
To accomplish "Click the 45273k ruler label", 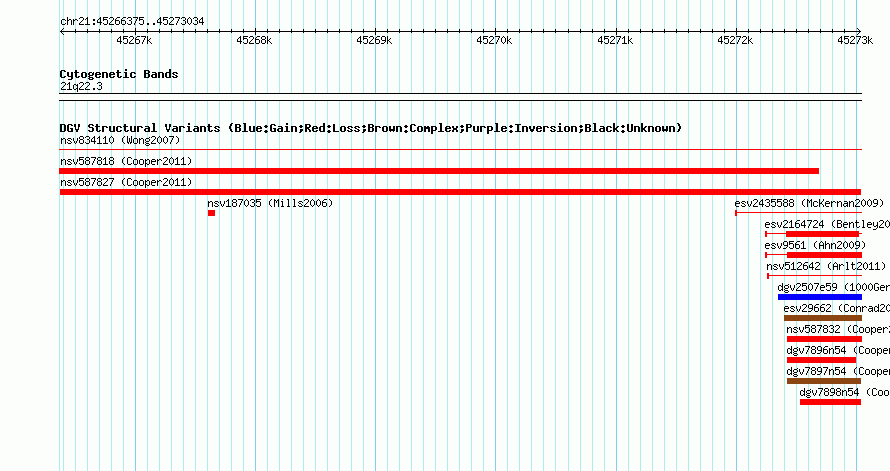I will pyautogui.click(x=855, y=40).
